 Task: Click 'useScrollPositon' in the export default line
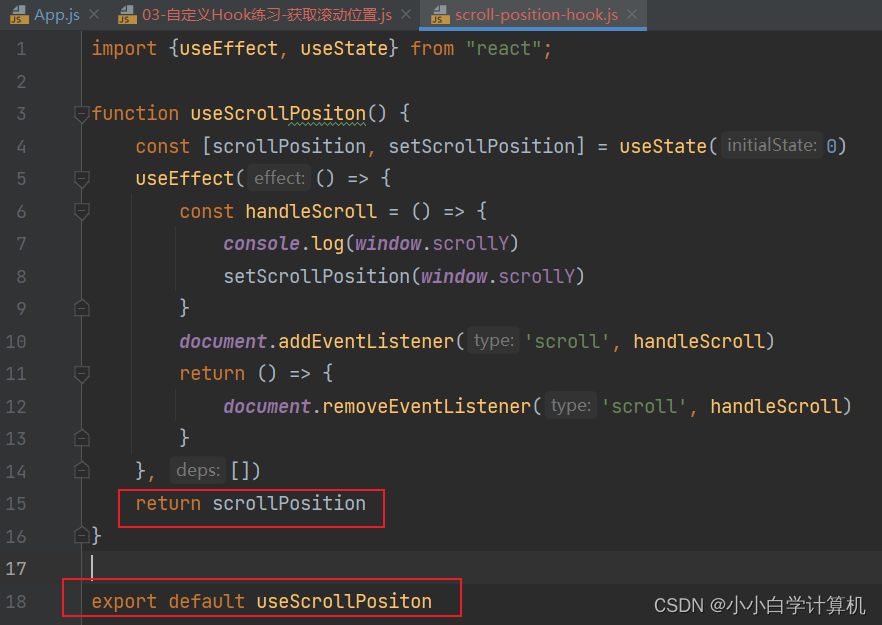point(344,601)
